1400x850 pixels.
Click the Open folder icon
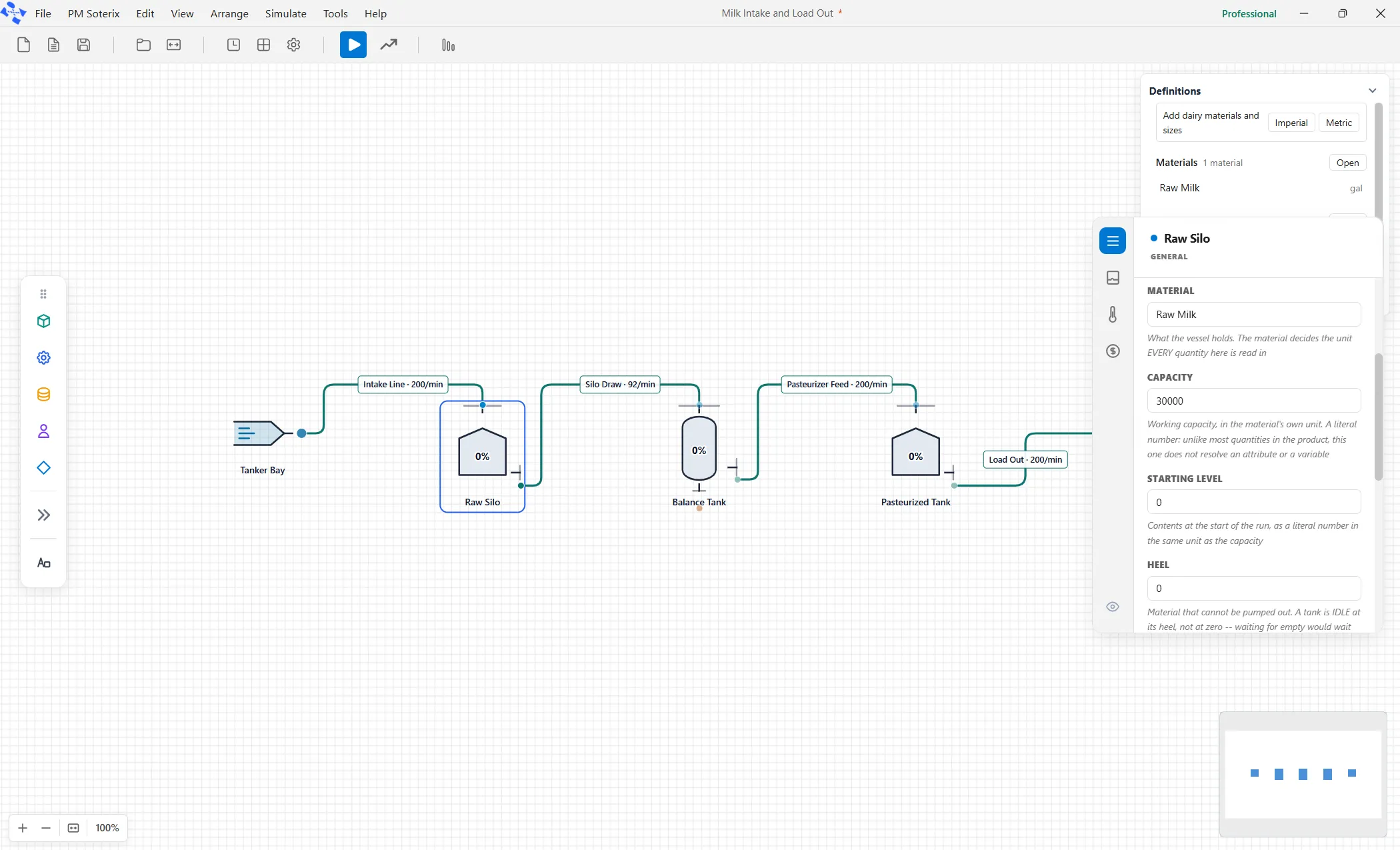(143, 45)
